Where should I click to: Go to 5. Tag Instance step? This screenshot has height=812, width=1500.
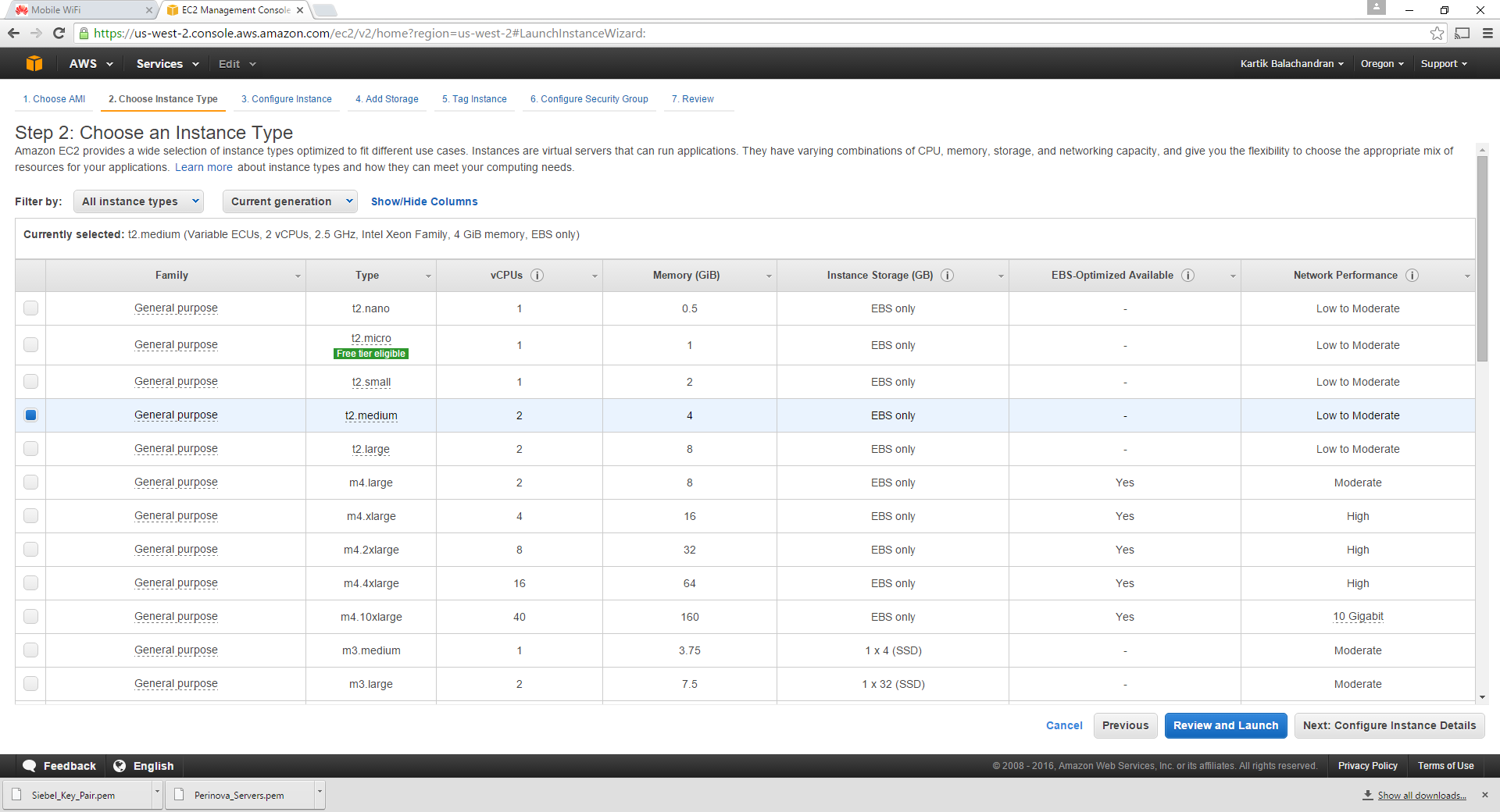tap(474, 99)
